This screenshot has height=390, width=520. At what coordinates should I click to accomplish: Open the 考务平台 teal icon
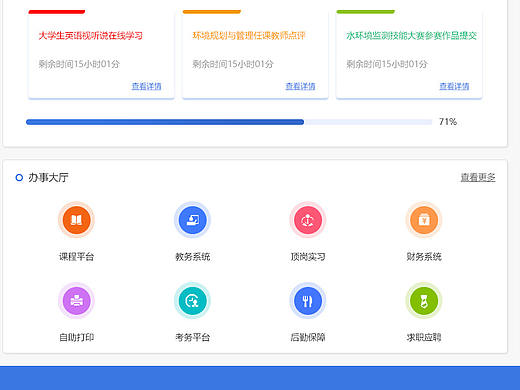coord(192,301)
